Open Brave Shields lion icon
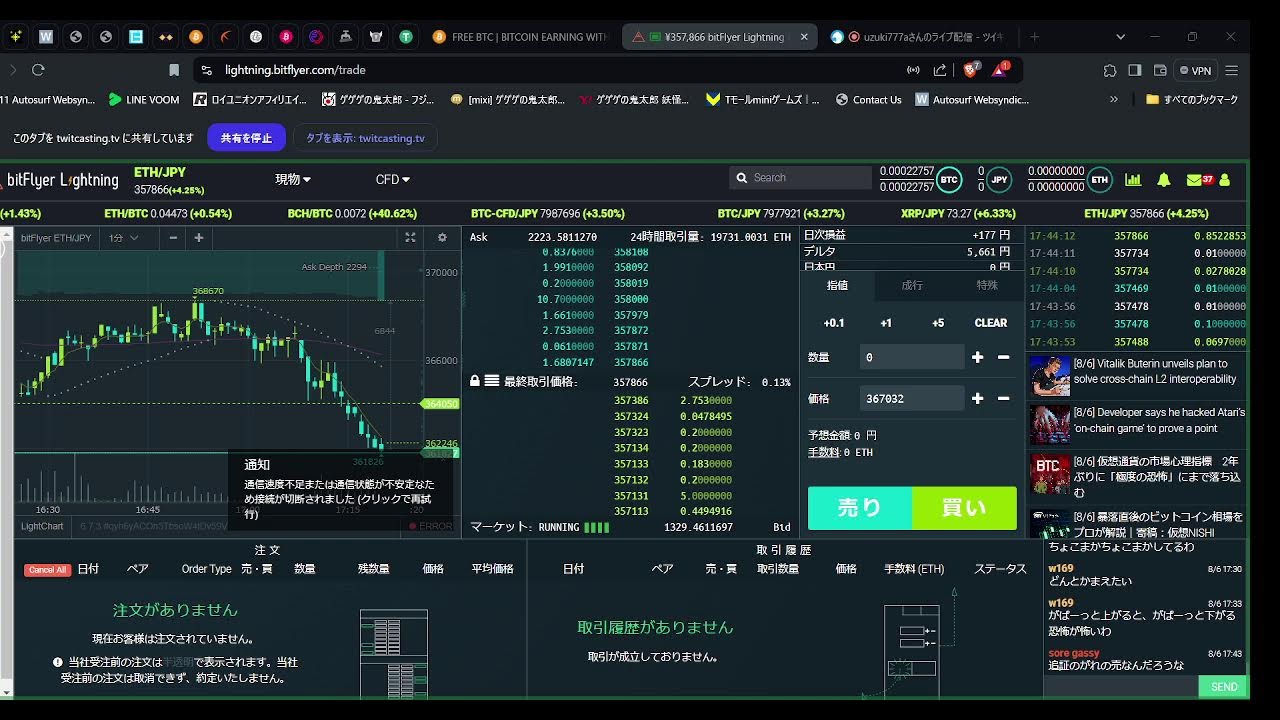 coord(969,70)
